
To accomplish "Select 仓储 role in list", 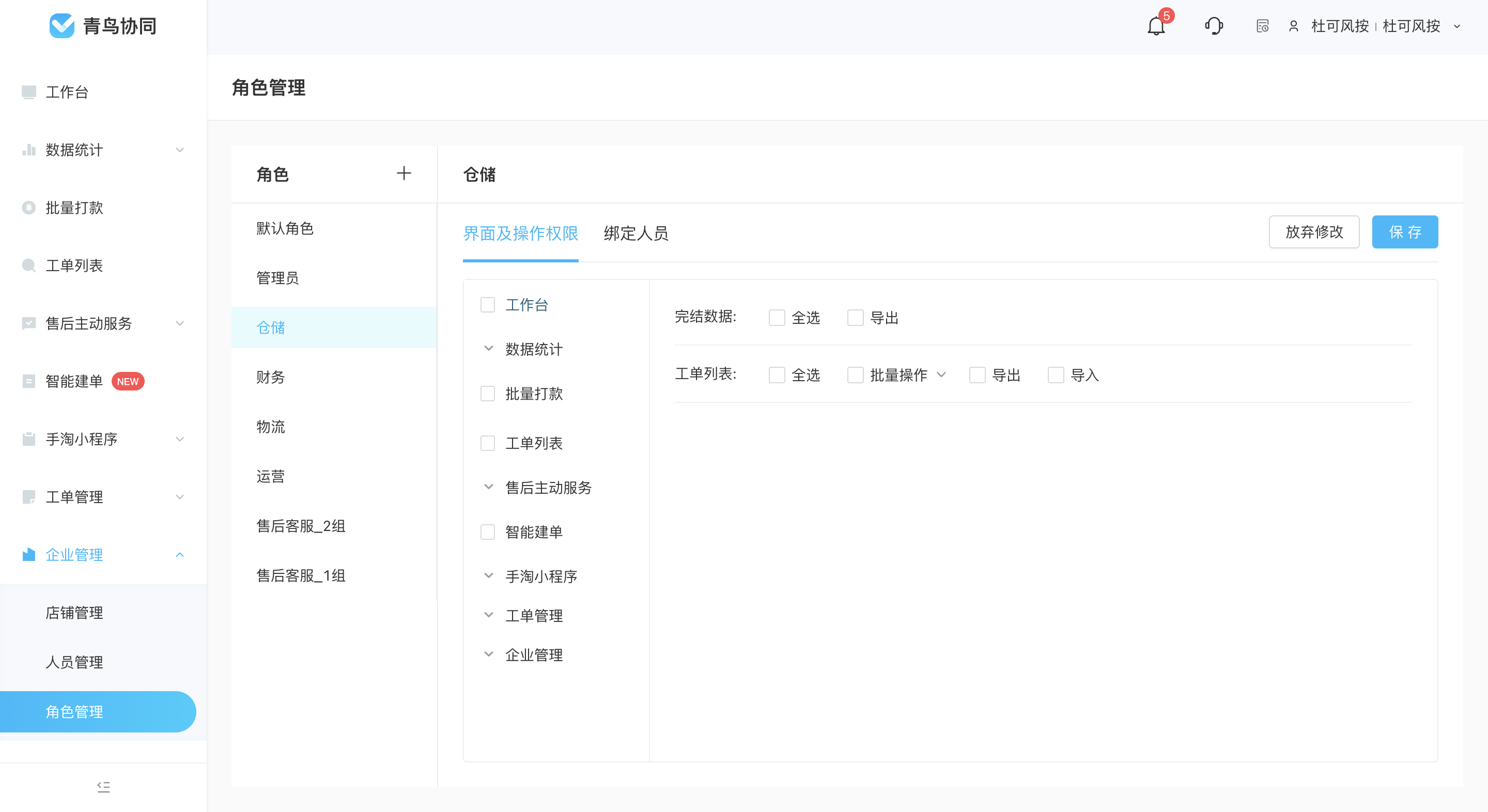I will tap(334, 327).
